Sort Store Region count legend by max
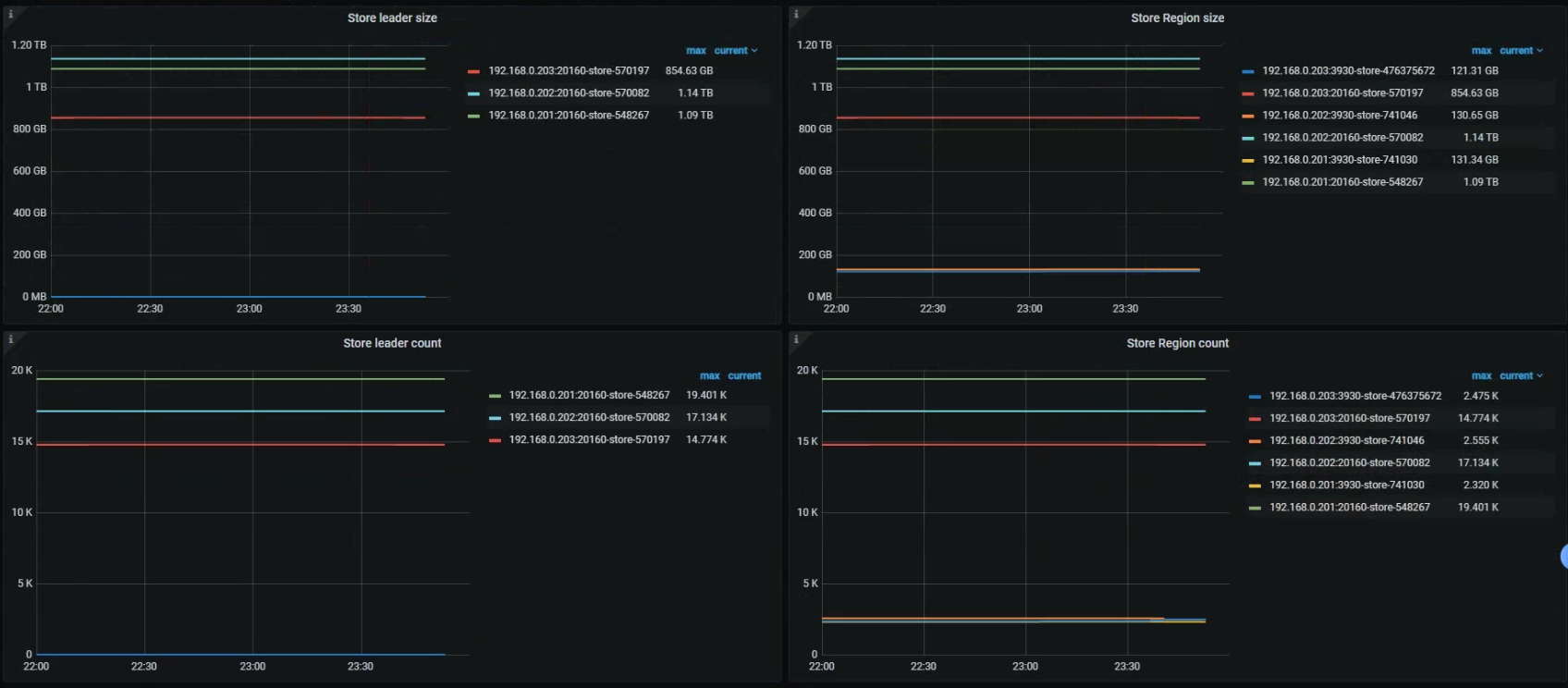Viewport: 1568px width, 688px height. (x=1481, y=376)
